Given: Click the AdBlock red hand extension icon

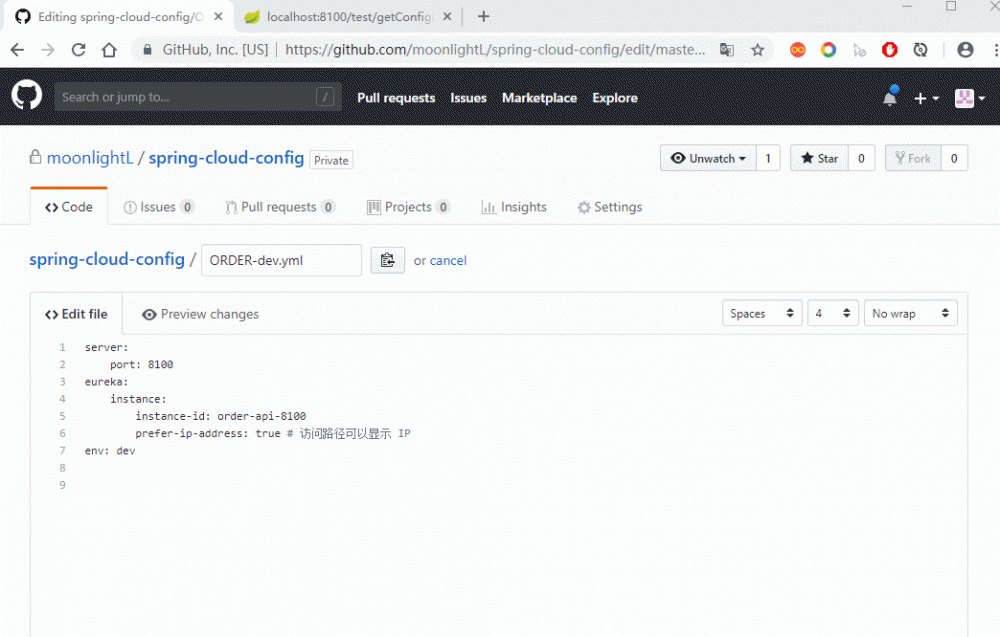Looking at the screenshot, I should (890, 49).
